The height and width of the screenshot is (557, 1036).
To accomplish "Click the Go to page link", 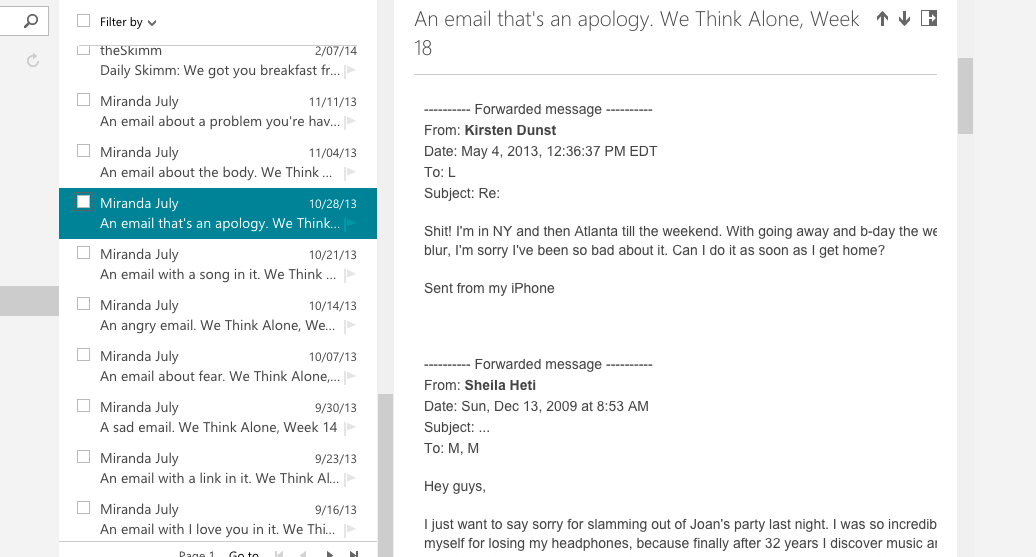I will click(x=244, y=553).
